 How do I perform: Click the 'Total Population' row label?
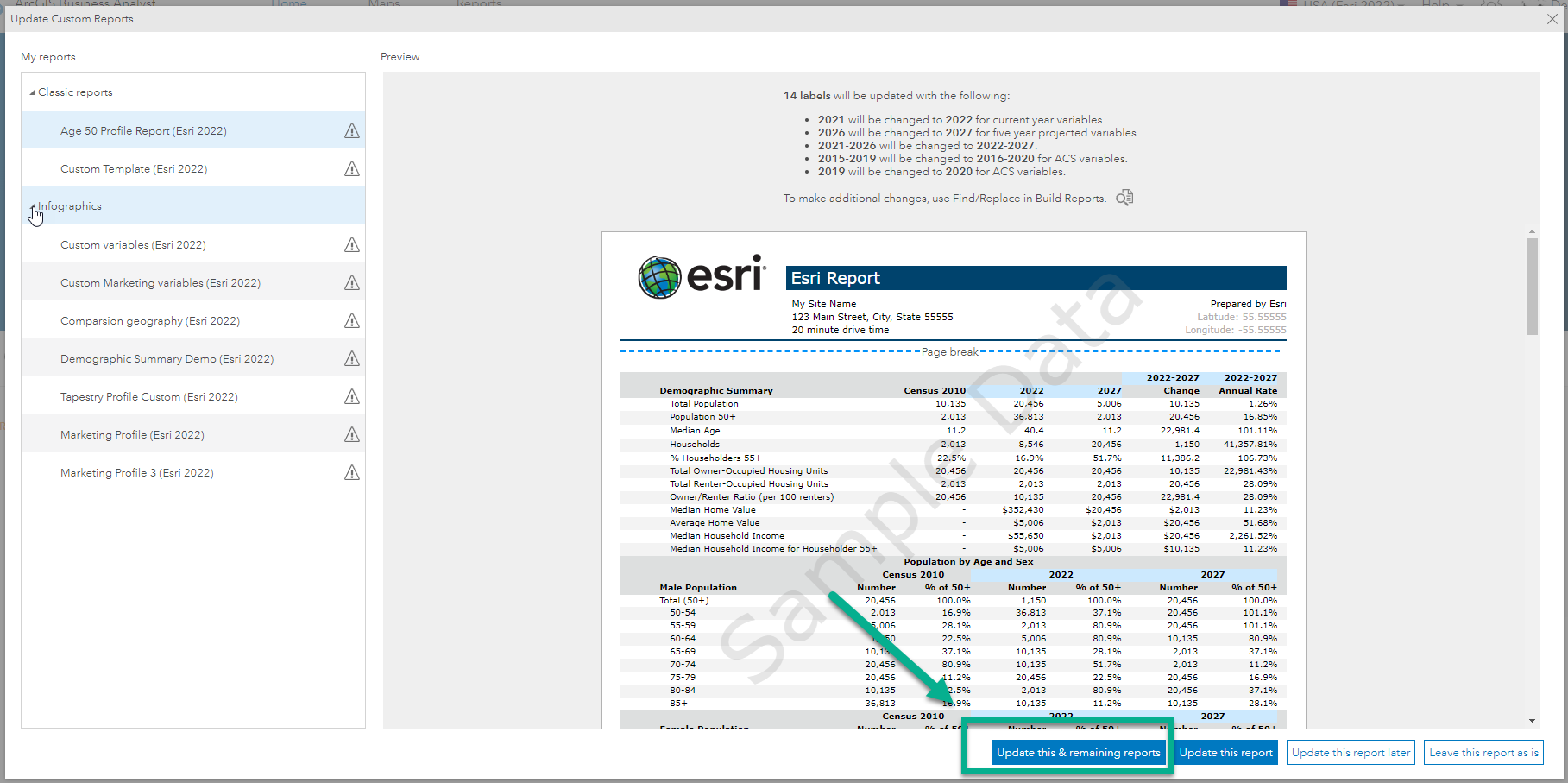(704, 404)
